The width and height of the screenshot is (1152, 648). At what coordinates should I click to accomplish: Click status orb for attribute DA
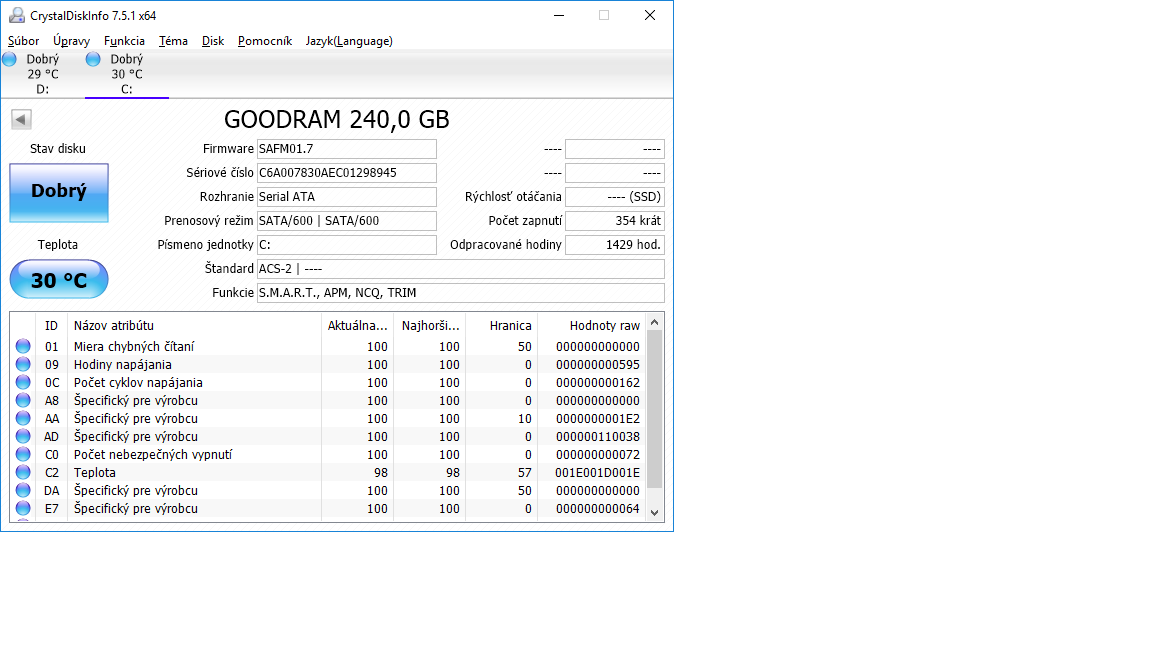tap(24, 490)
